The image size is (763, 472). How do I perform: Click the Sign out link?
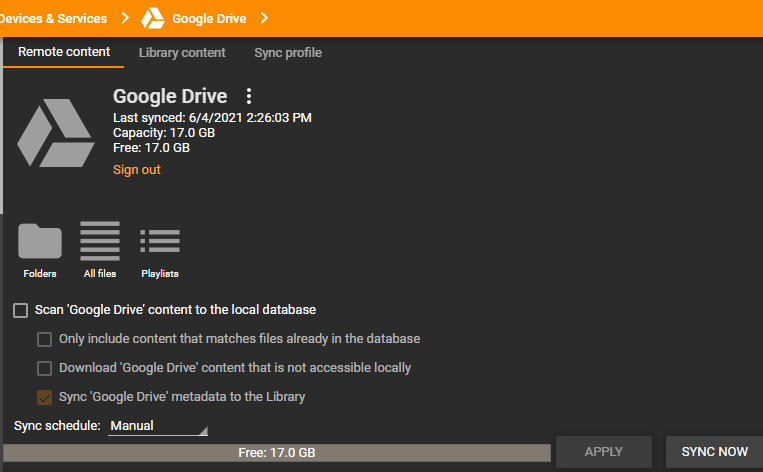137,170
